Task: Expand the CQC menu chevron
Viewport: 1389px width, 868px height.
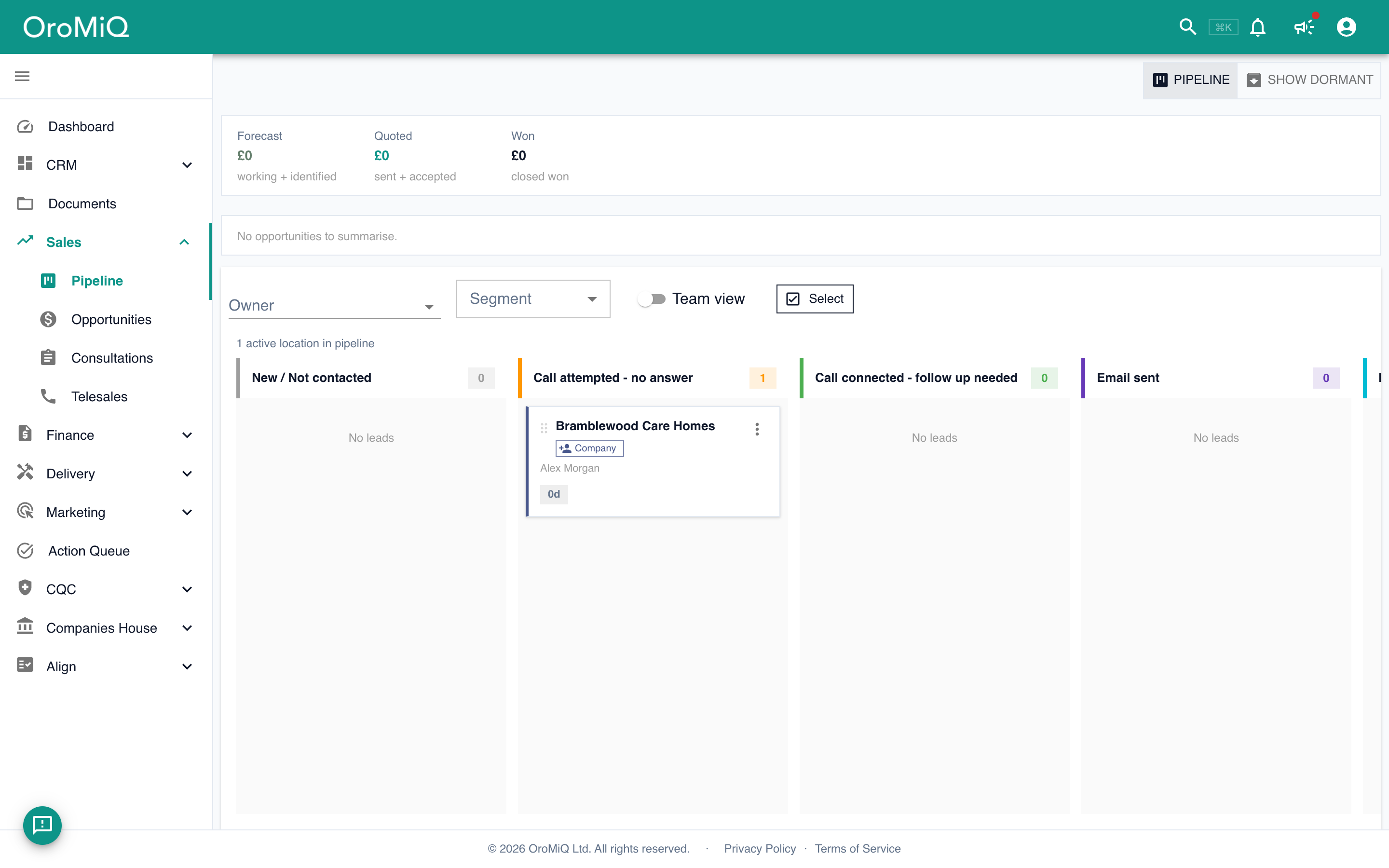Action: point(187,589)
